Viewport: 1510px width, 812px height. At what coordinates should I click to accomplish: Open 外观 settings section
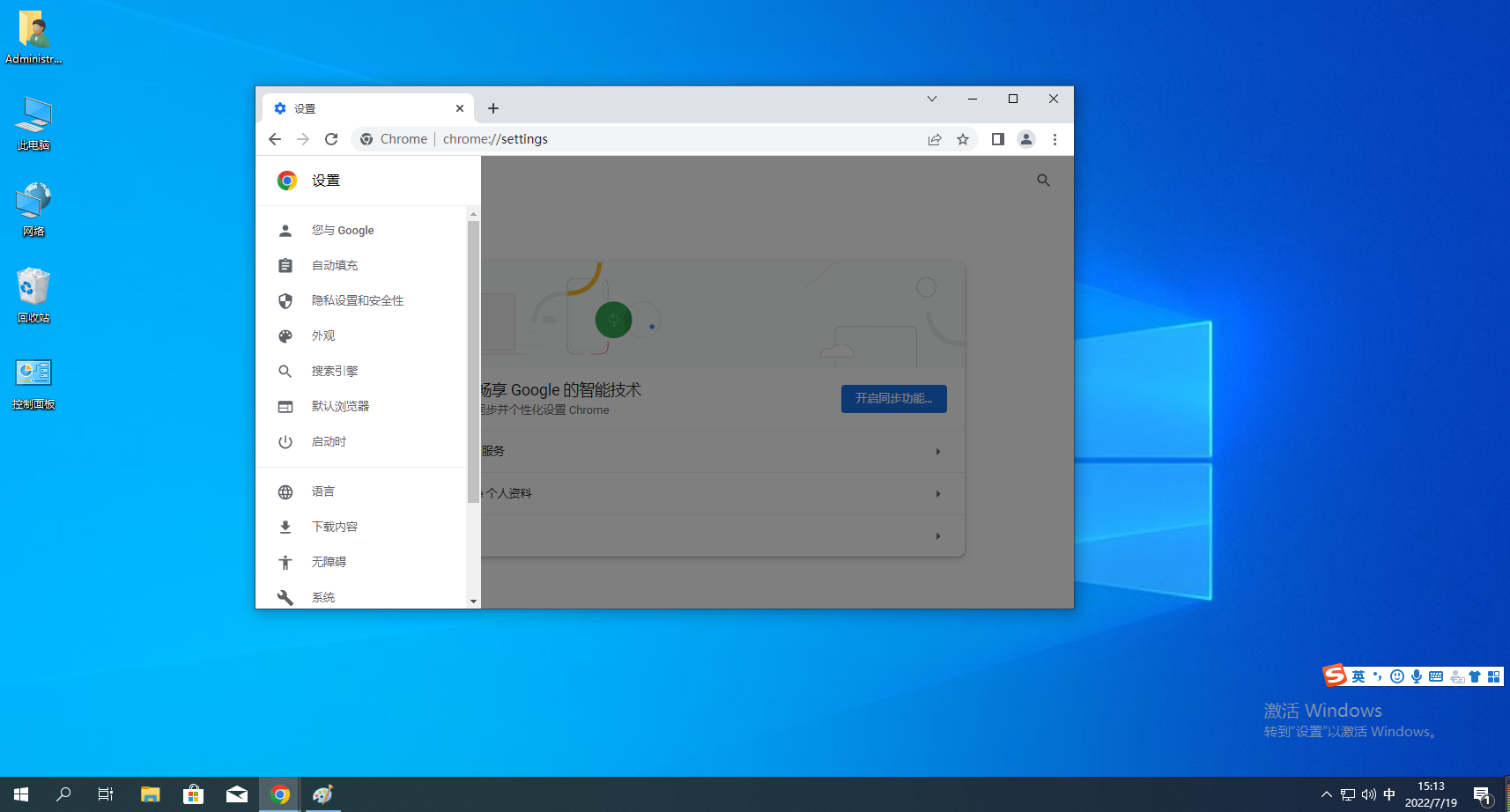click(x=323, y=336)
